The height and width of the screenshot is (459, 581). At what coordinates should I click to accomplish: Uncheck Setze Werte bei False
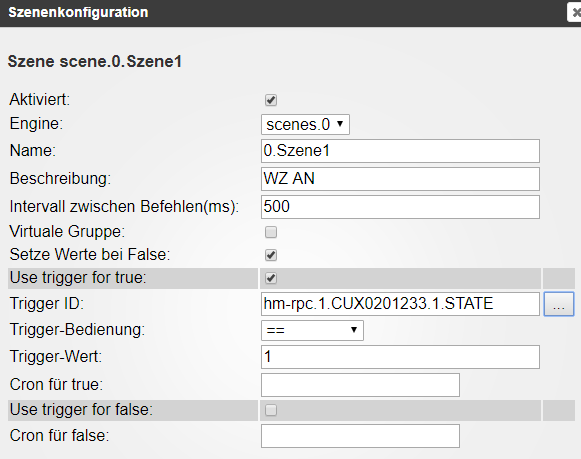tap(271, 255)
